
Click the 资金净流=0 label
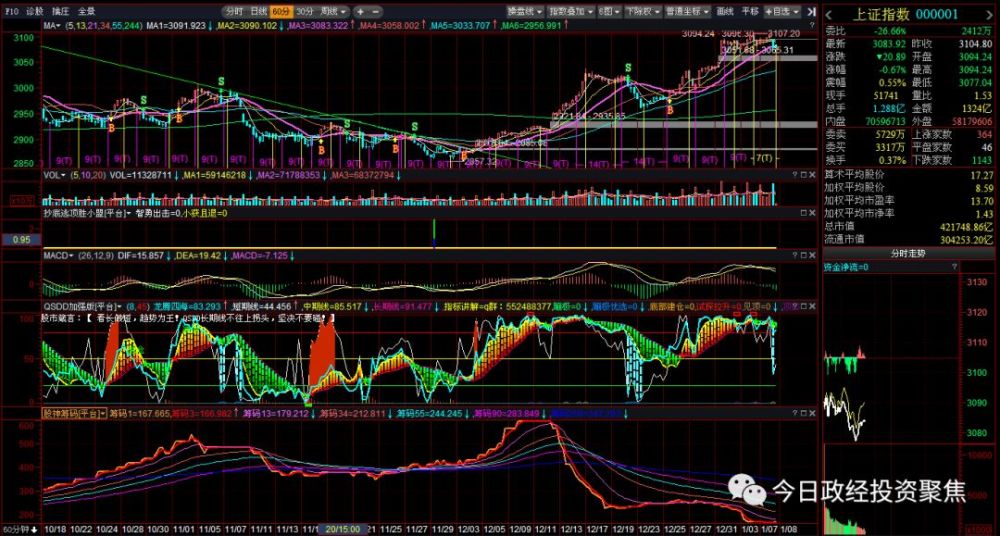click(x=846, y=267)
